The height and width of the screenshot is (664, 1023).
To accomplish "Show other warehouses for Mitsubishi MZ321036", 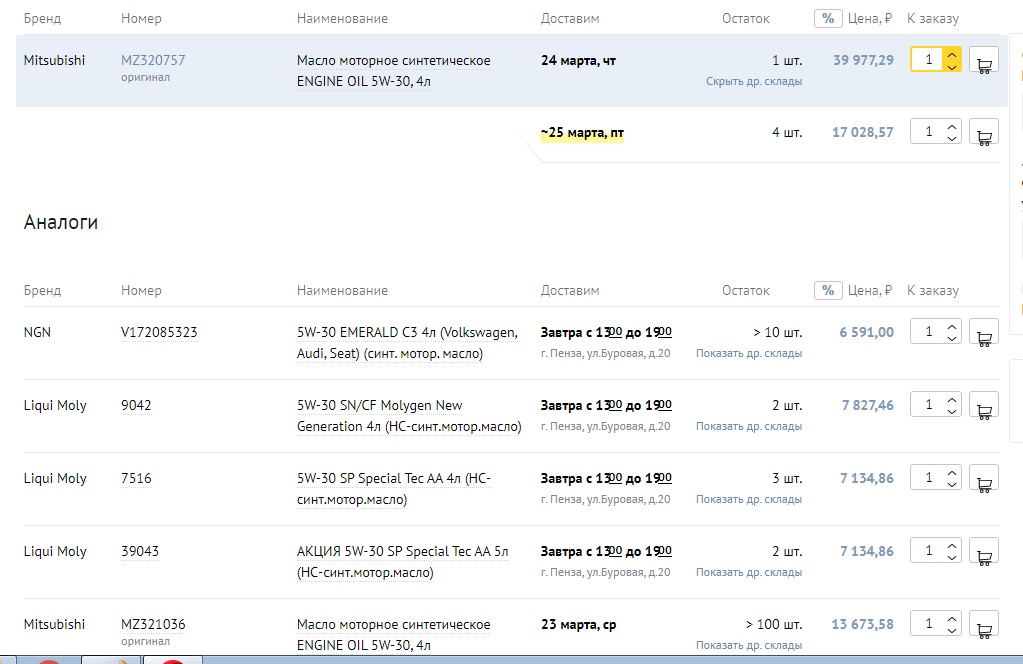I will (749, 646).
